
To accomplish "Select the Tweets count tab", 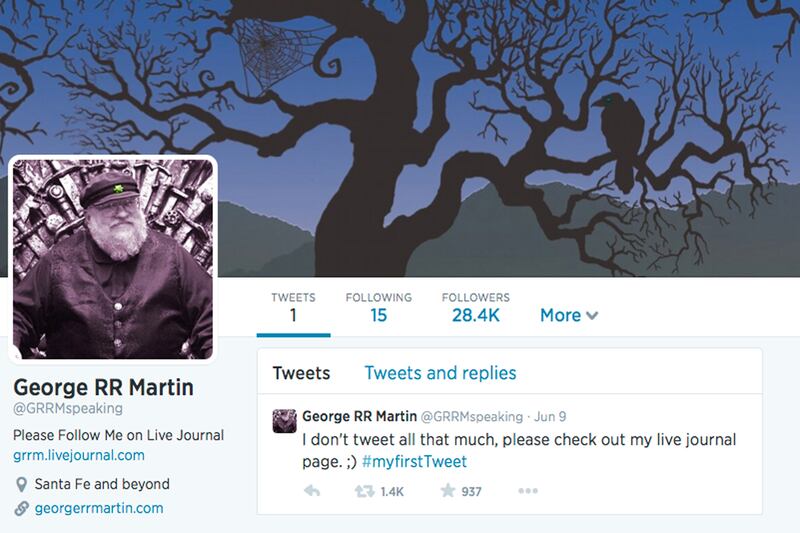I will (x=293, y=307).
